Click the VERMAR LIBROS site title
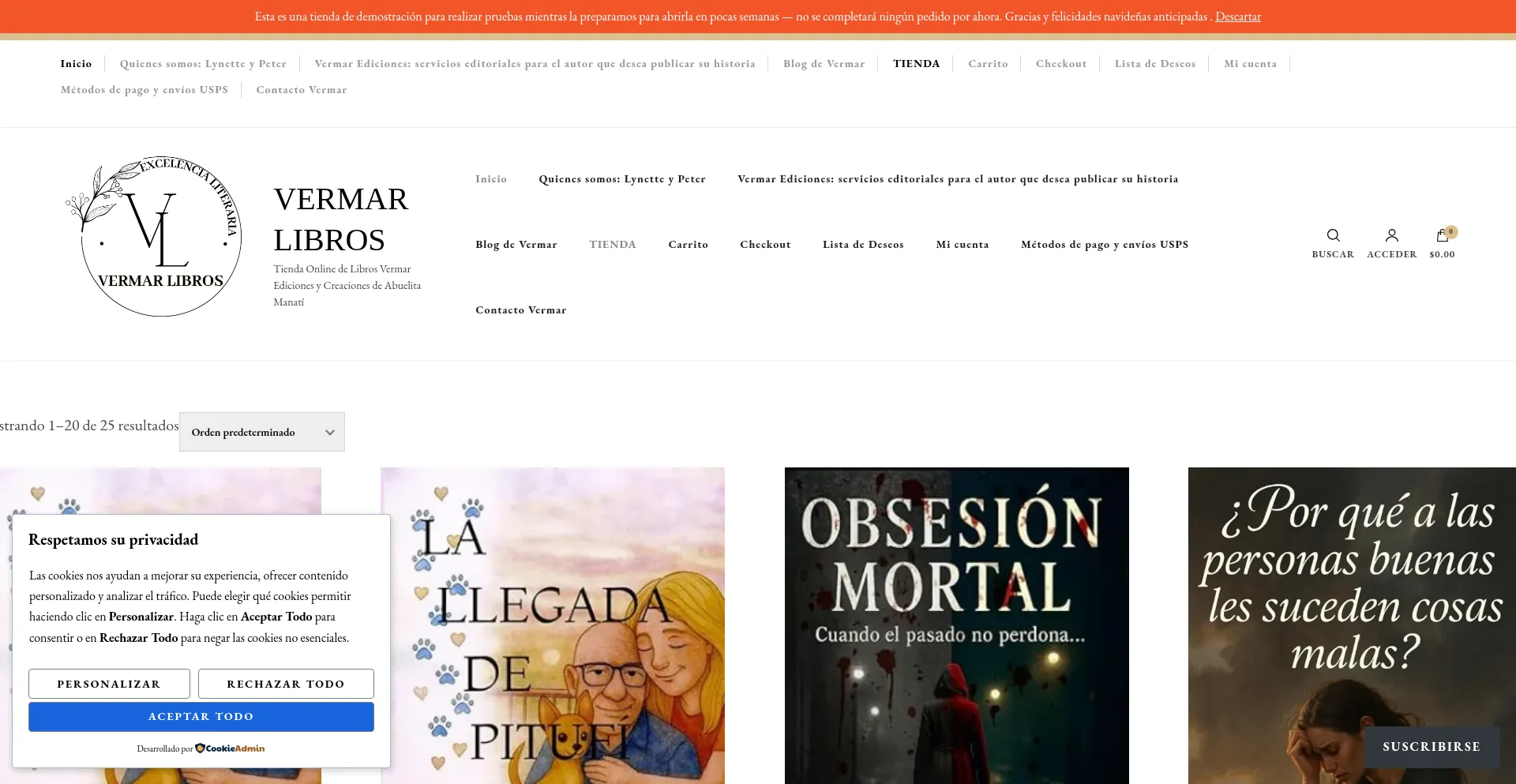1516x784 pixels. point(341,219)
